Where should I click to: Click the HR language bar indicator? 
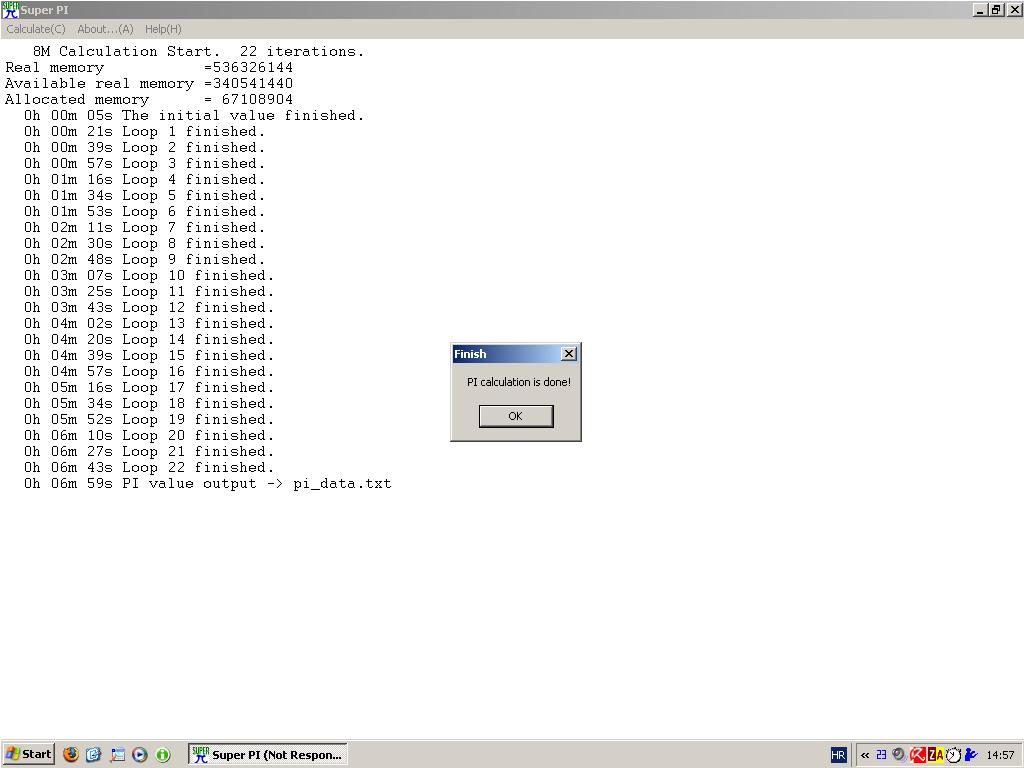(839, 755)
